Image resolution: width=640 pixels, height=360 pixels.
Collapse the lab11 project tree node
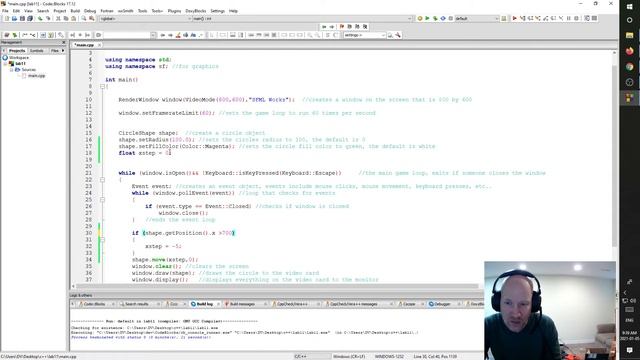[x=6, y=64]
